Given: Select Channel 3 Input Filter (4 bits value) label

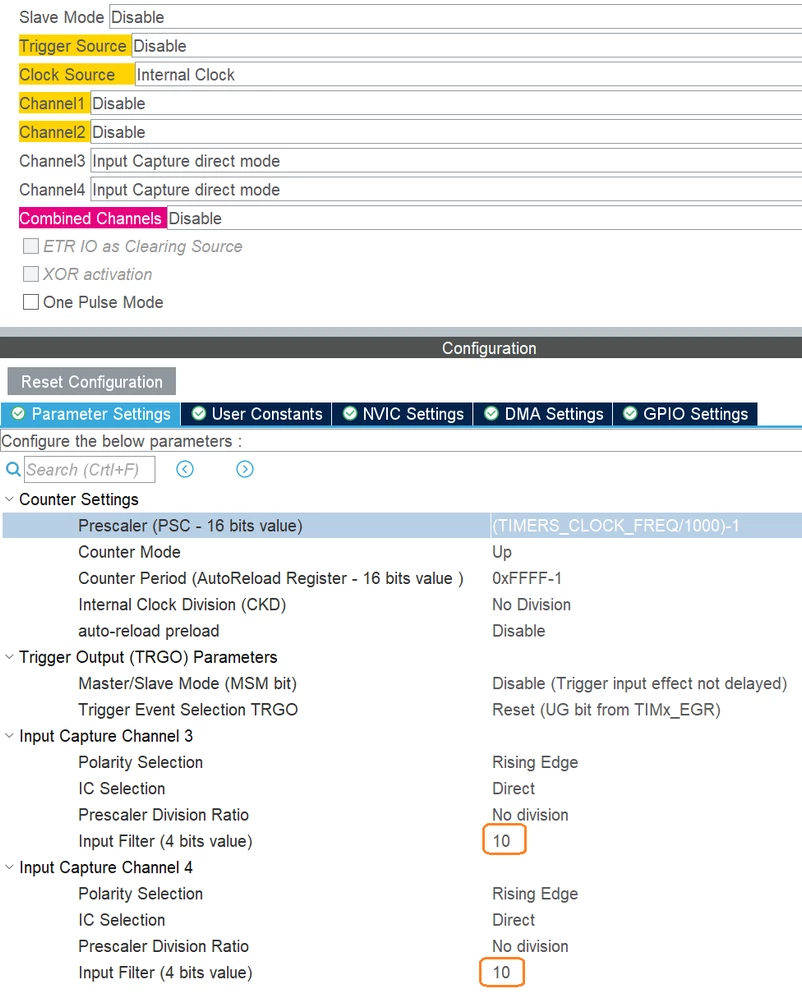Looking at the screenshot, I should [x=165, y=841].
